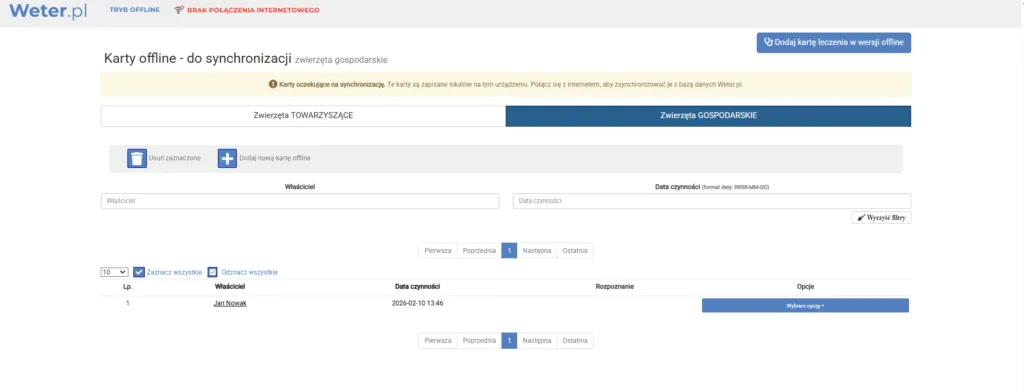Switch to the Zwierzęta TOWARZYSZĄCE tab
Image resolution: width=1024 pixels, height=391 pixels.
tap(303, 116)
